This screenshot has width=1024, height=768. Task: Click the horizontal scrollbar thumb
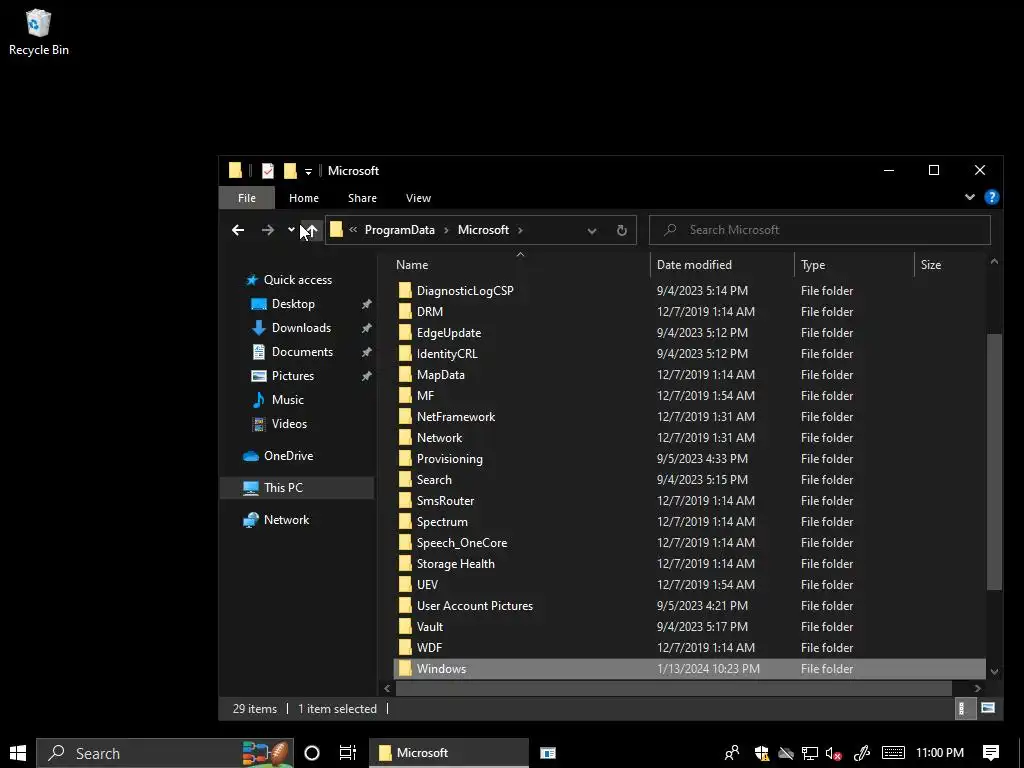pyautogui.click(x=673, y=688)
